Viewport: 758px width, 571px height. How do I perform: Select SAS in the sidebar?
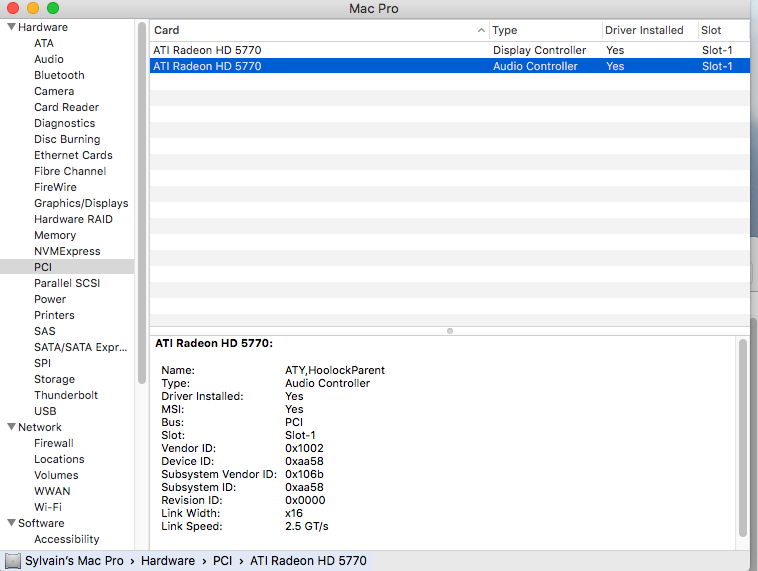[x=44, y=331]
